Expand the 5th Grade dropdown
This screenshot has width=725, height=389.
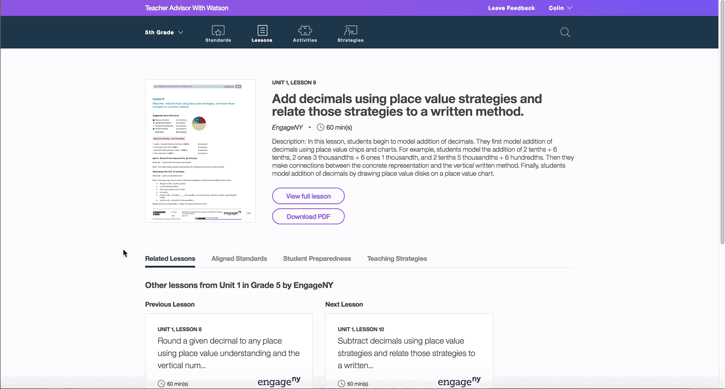164,32
